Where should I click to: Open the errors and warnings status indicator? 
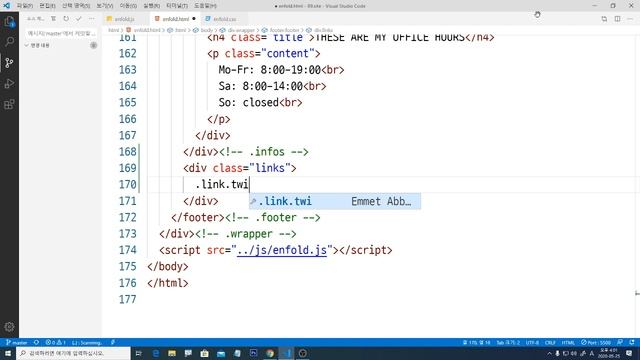click(x=55, y=342)
